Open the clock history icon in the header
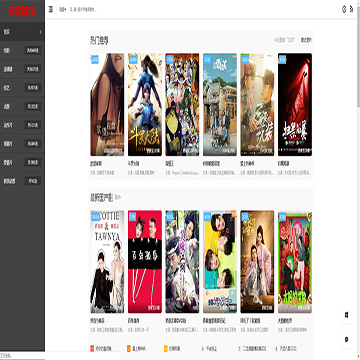360x360 pixels. point(344,9)
